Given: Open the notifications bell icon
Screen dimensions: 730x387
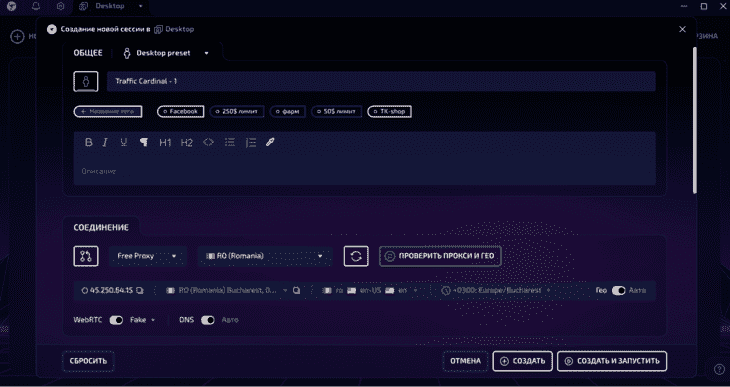Looking at the screenshot, I should 36,6.
